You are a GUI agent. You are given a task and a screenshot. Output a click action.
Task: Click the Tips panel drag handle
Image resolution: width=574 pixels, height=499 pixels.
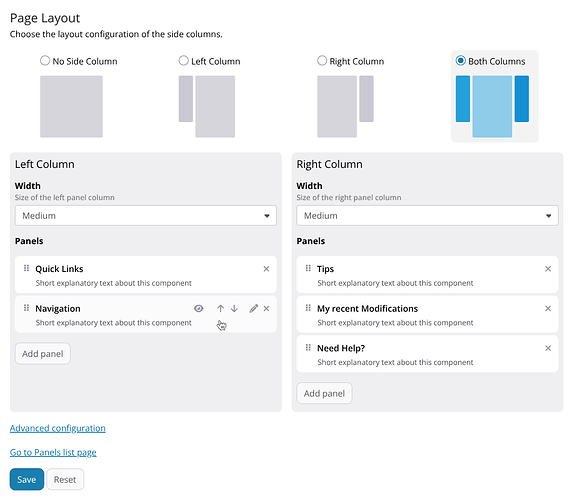pos(308,268)
